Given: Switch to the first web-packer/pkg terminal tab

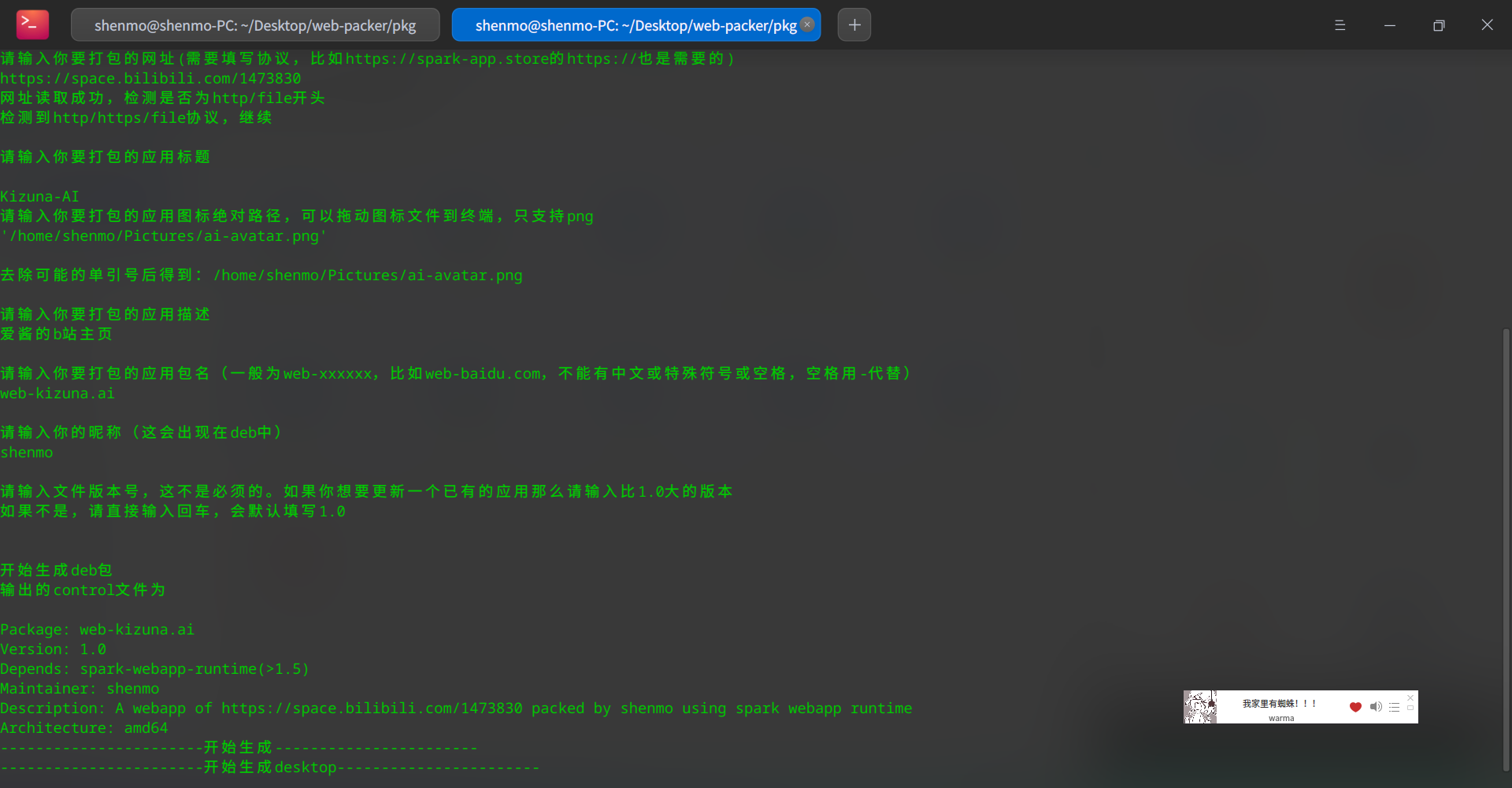Looking at the screenshot, I should (255, 25).
